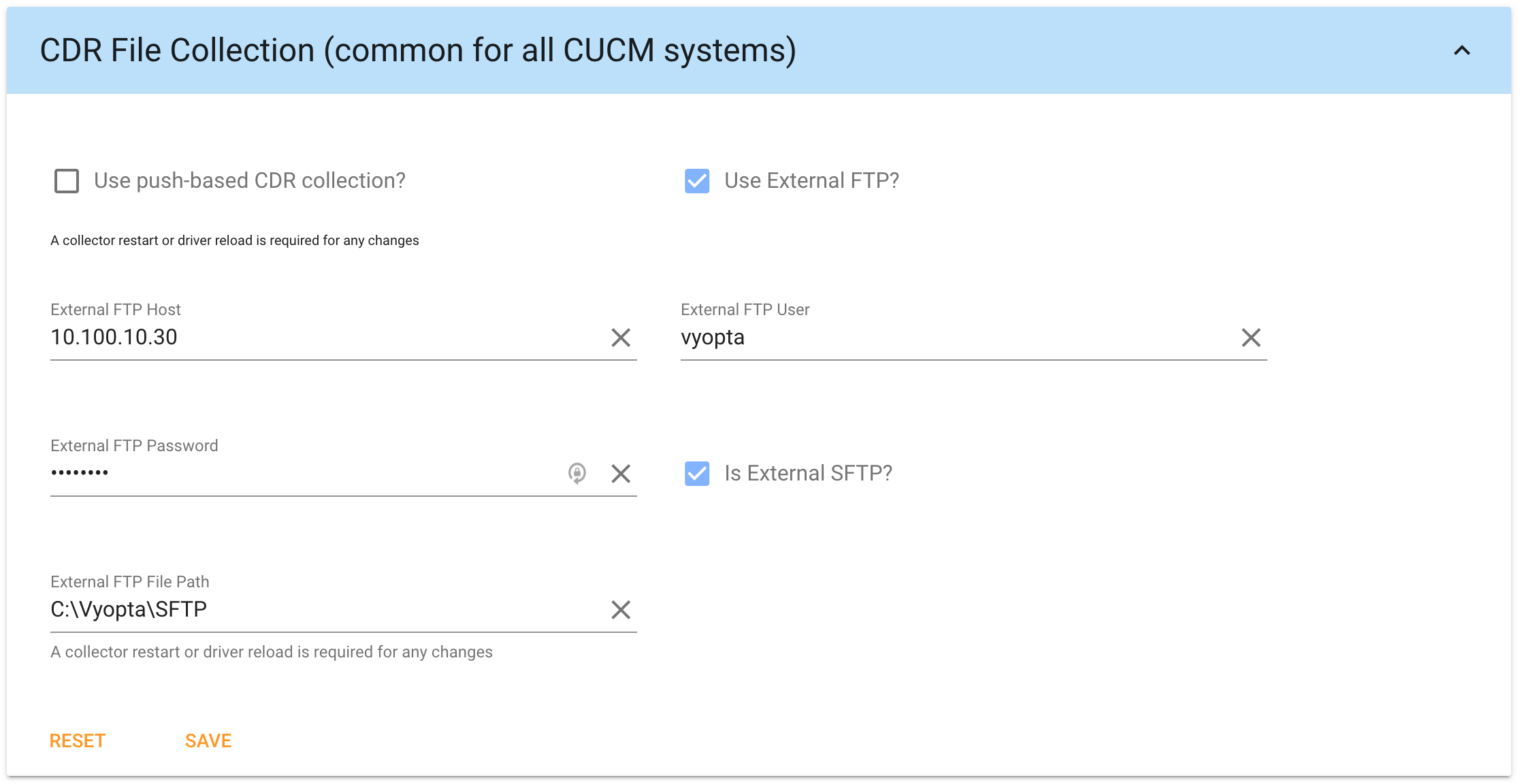Collapse the CDR File Collection panel chevron
The height and width of the screenshot is (784, 1522).
click(1461, 51)
